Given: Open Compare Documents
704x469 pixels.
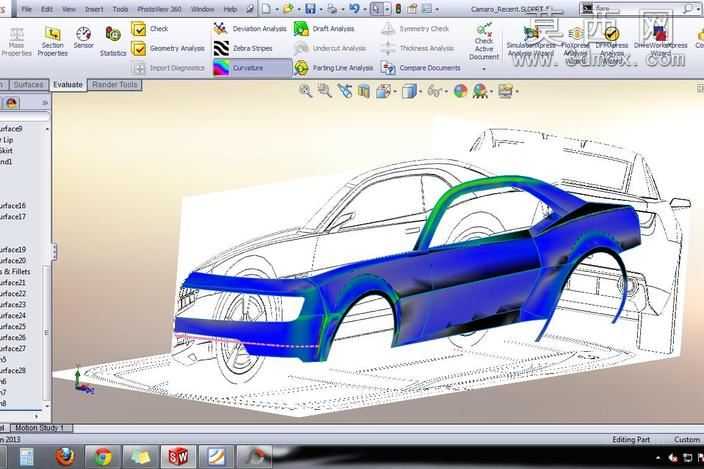Looking at the screenshot, I should (x=421, y=68).
